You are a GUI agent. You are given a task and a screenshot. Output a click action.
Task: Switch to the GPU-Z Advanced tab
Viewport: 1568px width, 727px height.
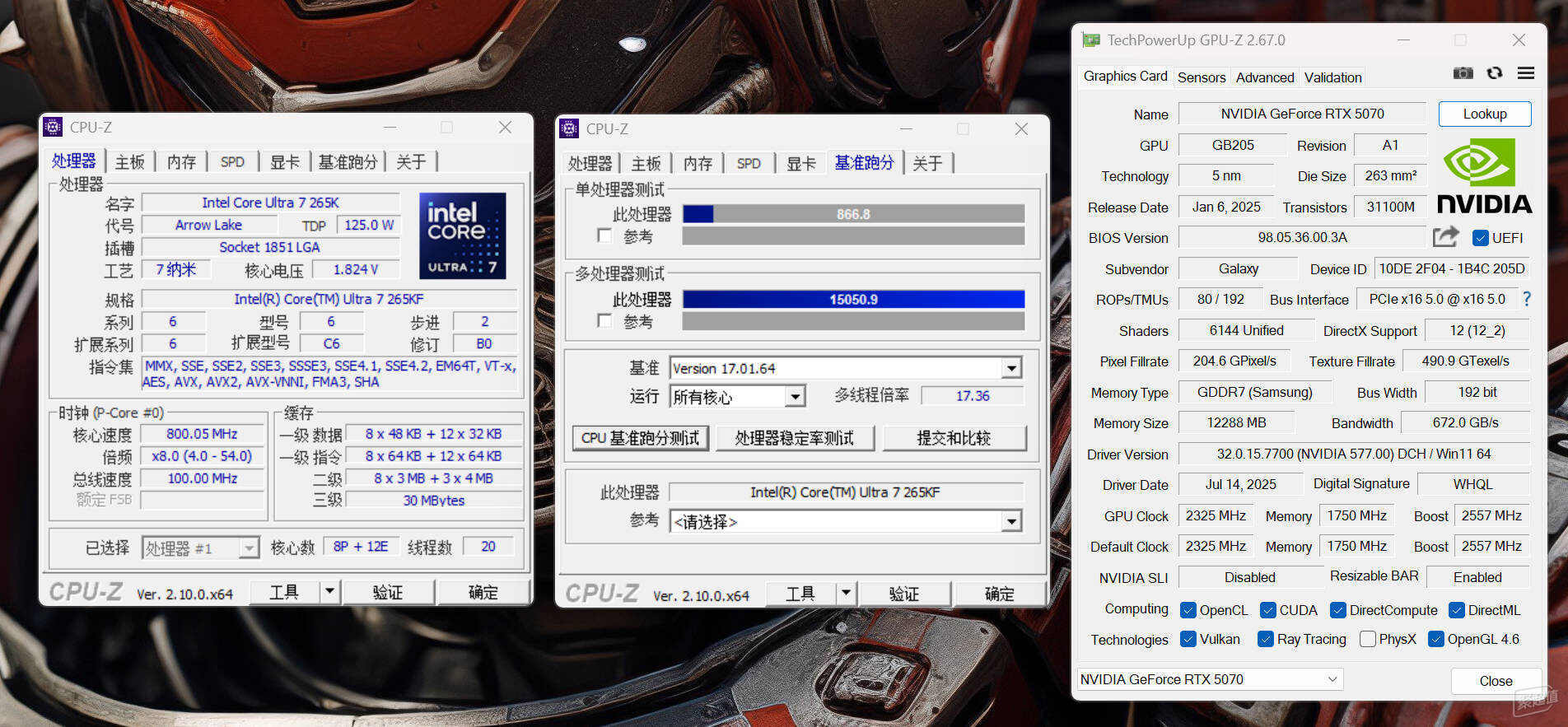pos(1265,77)
